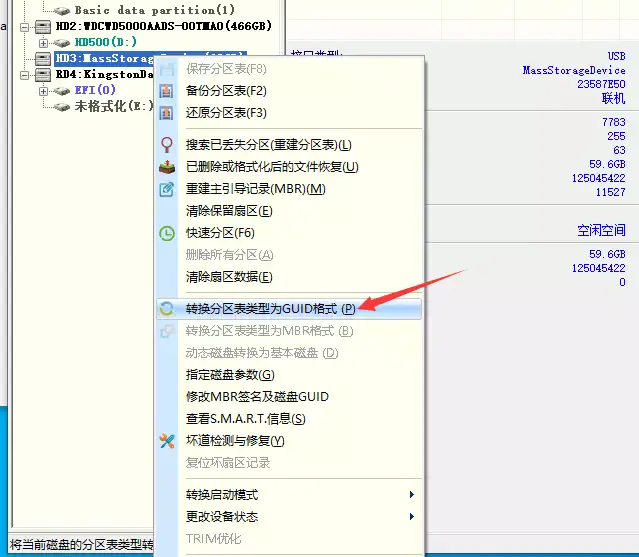Click the 11527 value in disk info
The width and height of the screenshot is (639, 557).
[x=610, y=192]
